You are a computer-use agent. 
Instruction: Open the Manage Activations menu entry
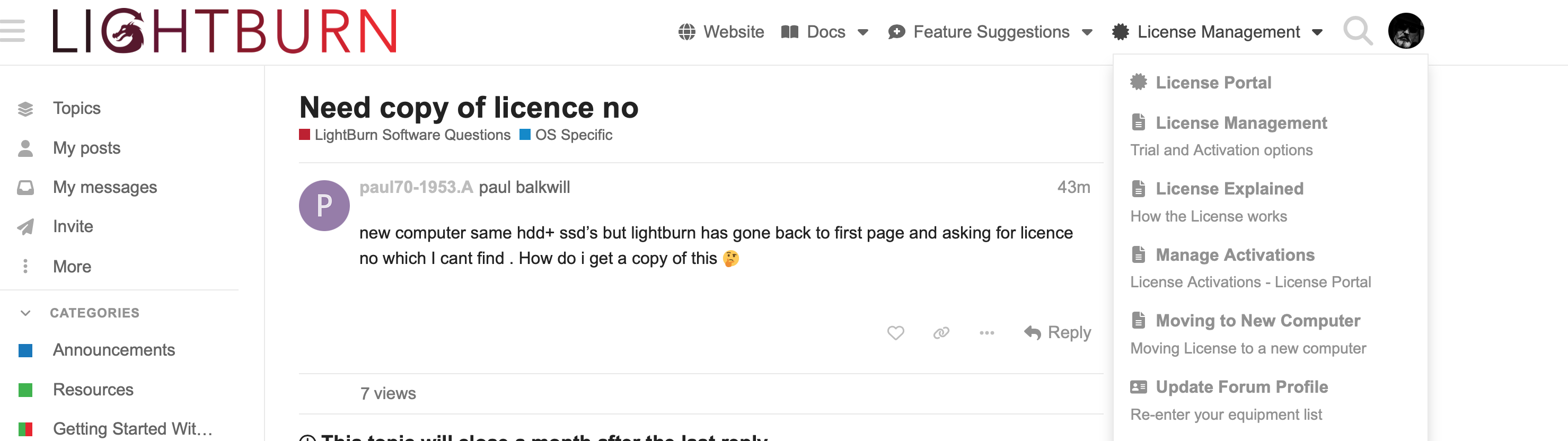click(x=1235, y=255)
